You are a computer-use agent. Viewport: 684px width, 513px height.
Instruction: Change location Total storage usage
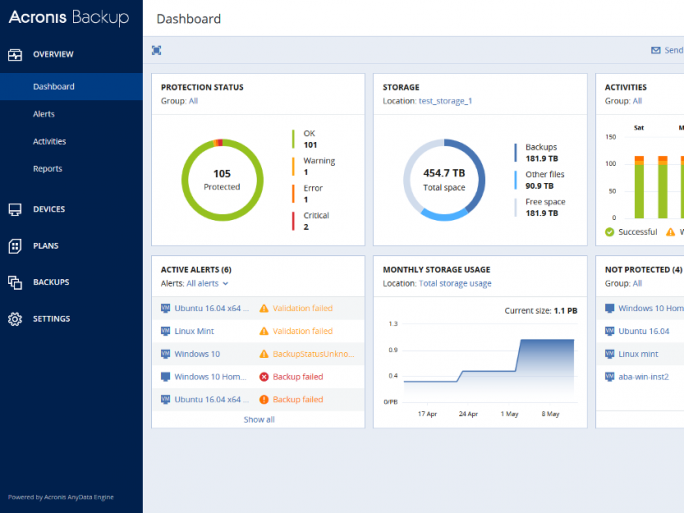pos(455,284)
